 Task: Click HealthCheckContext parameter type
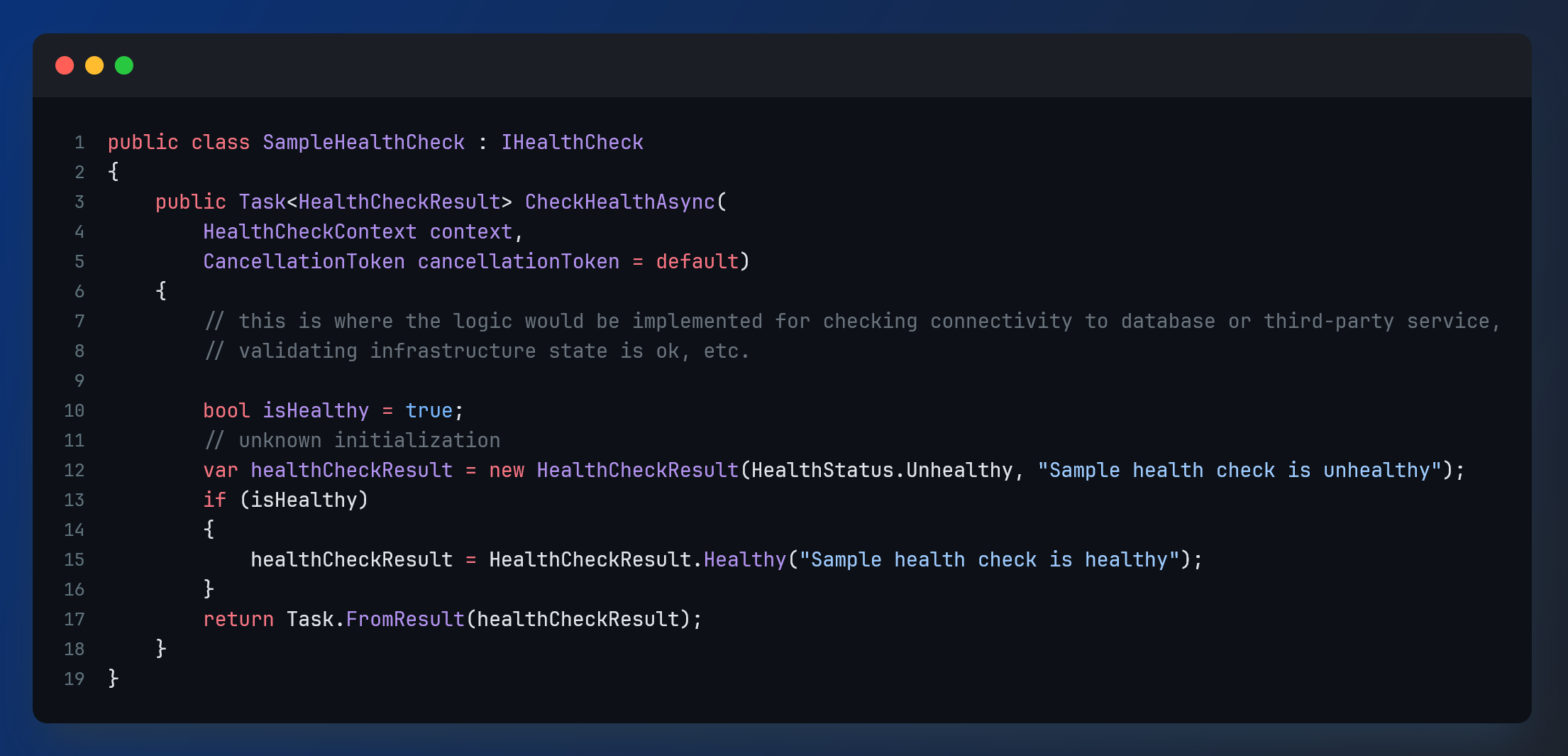pyautogui.click(x=310, y=232)
